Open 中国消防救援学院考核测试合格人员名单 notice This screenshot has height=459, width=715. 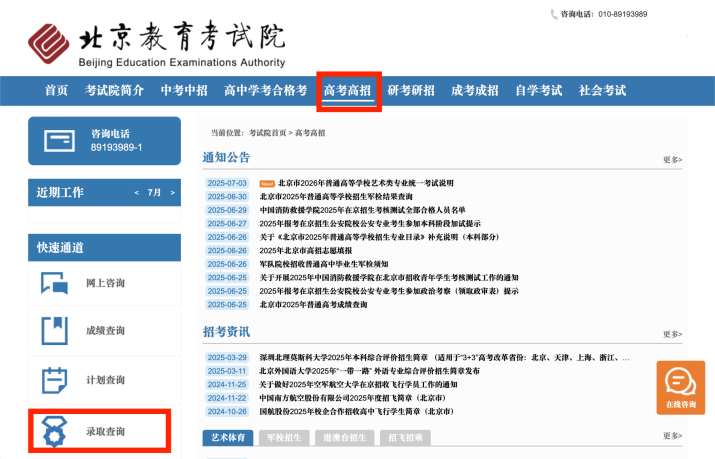click(363, 210)
